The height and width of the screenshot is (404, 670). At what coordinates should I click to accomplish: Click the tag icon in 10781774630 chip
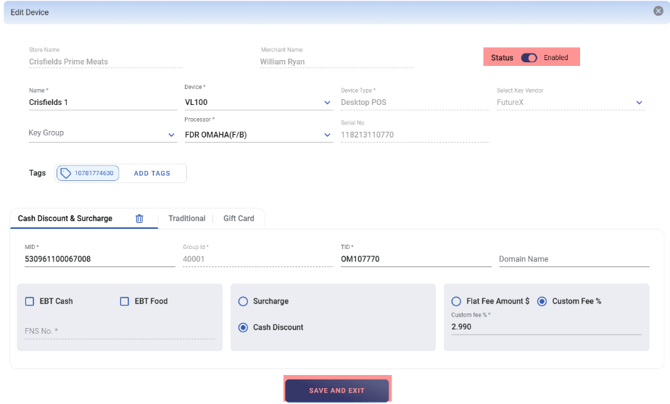(x=66, y=173)
